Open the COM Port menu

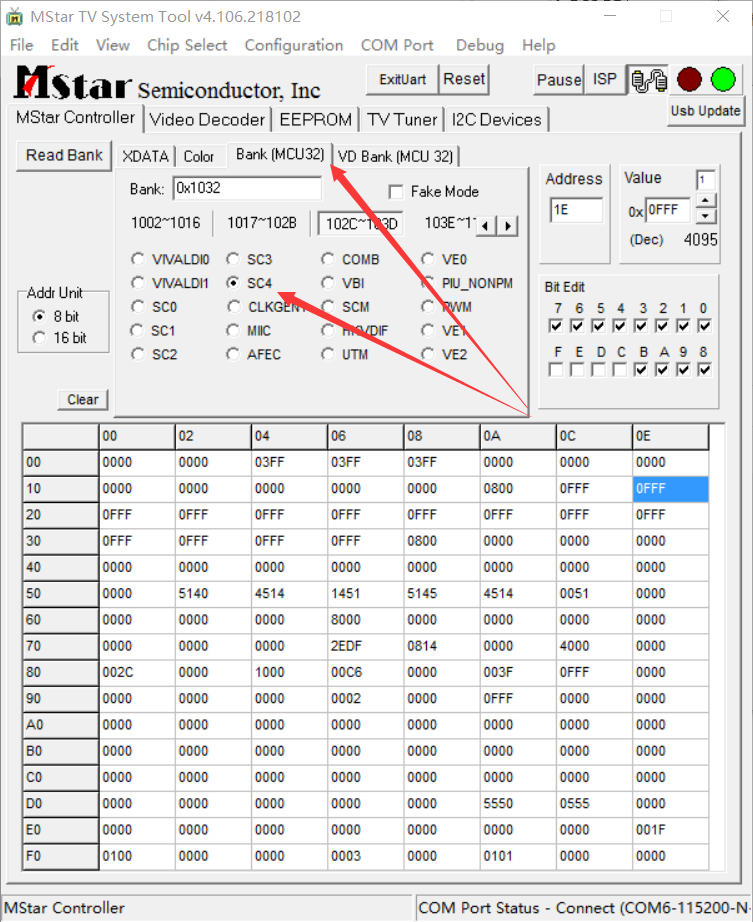pos(397,45)
